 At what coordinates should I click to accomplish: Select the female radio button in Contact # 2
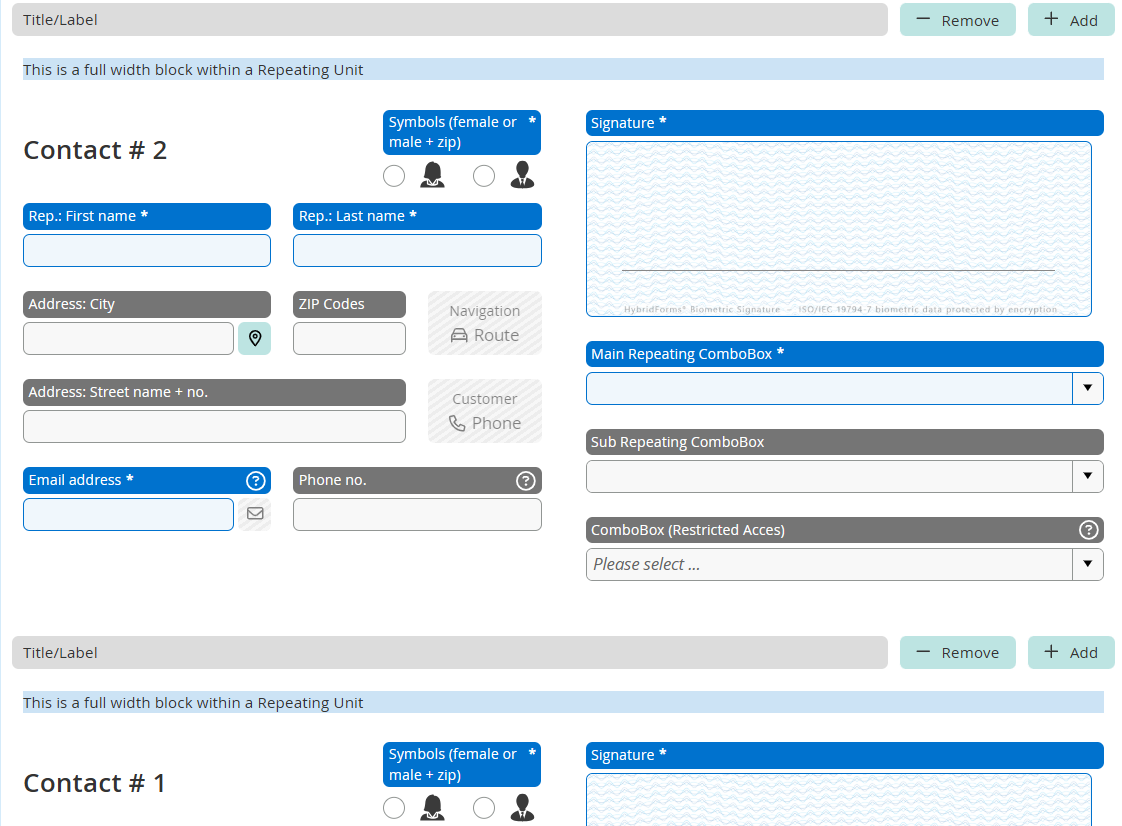(x=394, y=176)
